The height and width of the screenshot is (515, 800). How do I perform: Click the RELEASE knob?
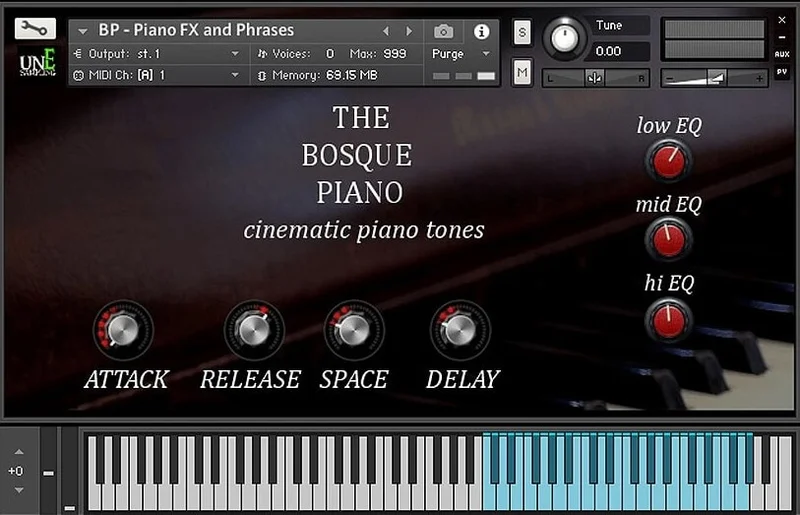pos(254,330)
